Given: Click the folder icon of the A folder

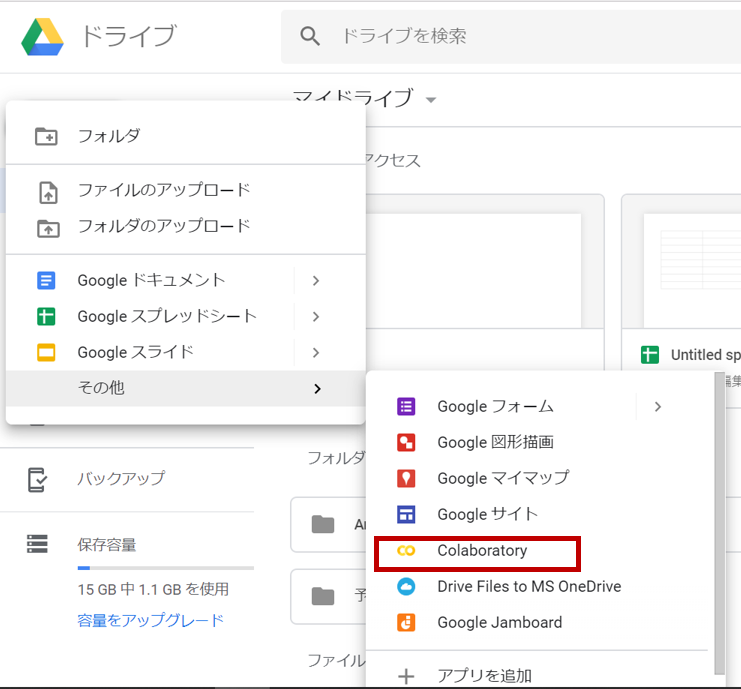Looking at the screenshot, I should [323, 524].
